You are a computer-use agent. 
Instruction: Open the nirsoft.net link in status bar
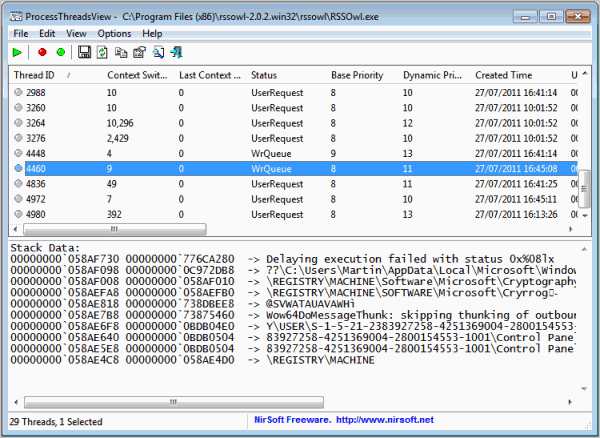(385, 420)
